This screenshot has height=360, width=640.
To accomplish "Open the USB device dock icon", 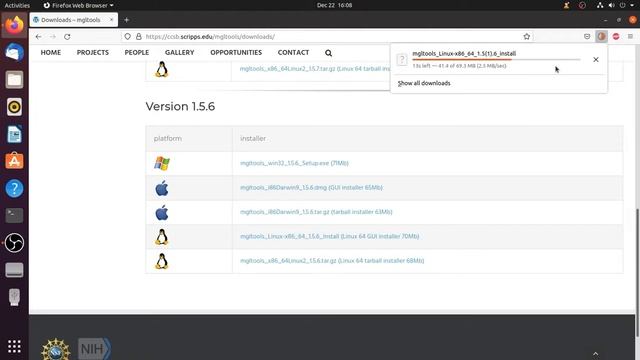I will 14,297.
